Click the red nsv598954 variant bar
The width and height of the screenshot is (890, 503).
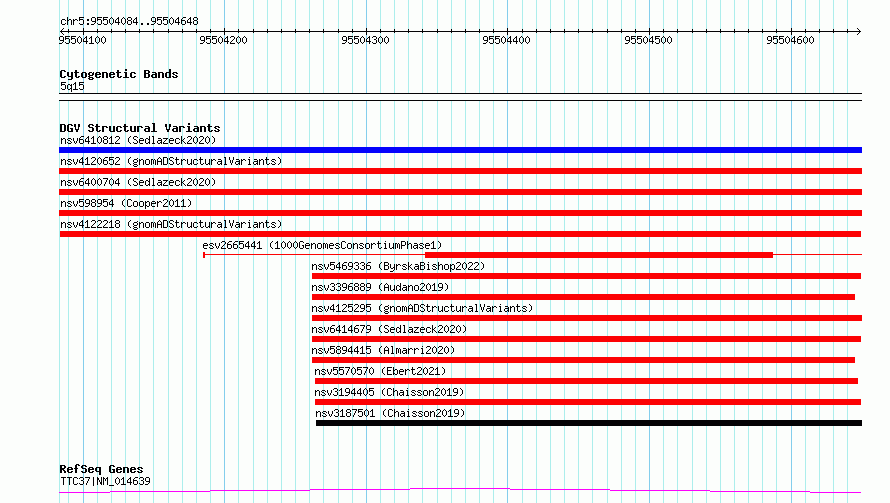(x=460, y=213)
